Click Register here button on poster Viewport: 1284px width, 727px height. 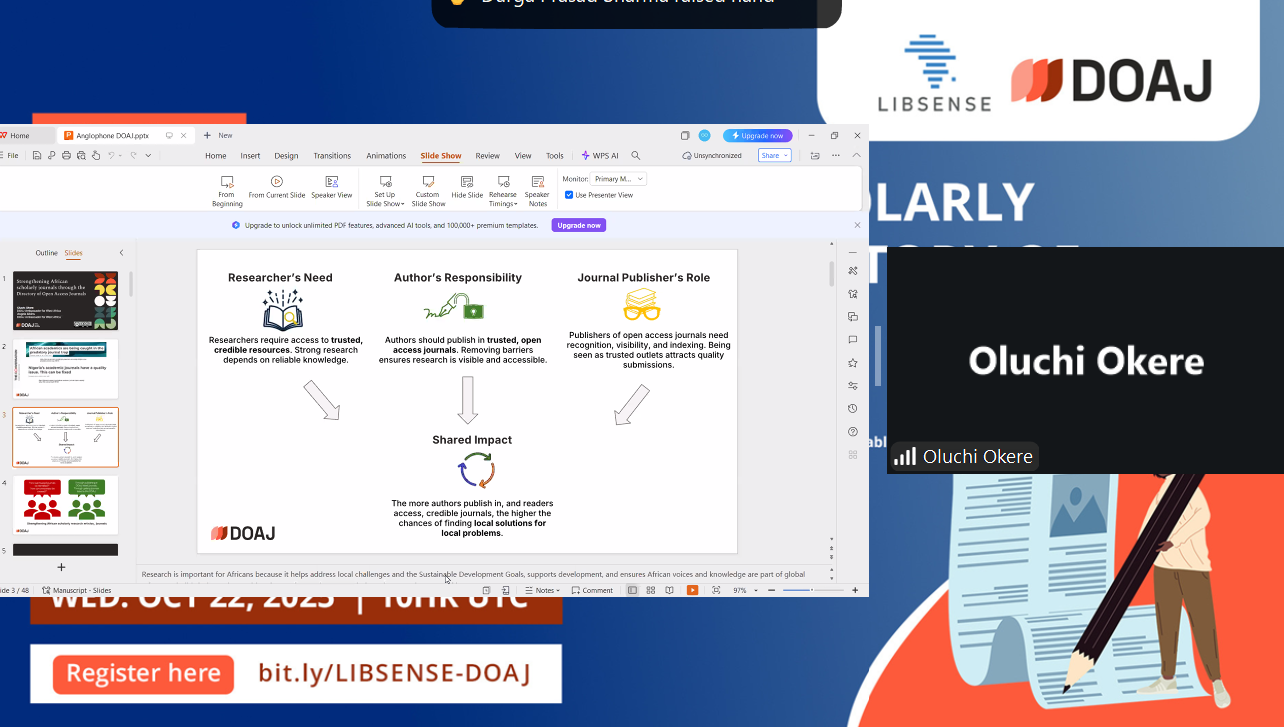144,674
